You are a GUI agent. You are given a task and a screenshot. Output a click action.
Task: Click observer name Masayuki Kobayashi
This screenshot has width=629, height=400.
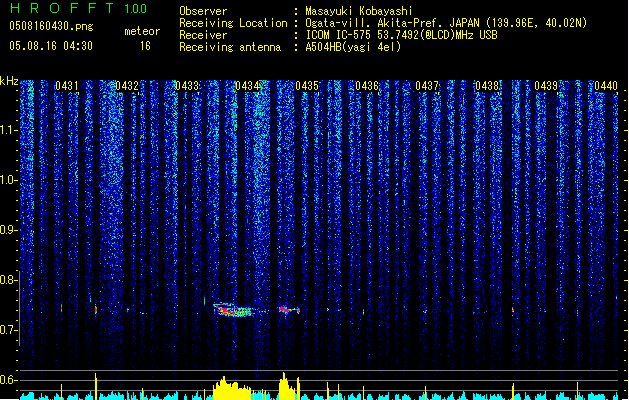click(359, 11)
